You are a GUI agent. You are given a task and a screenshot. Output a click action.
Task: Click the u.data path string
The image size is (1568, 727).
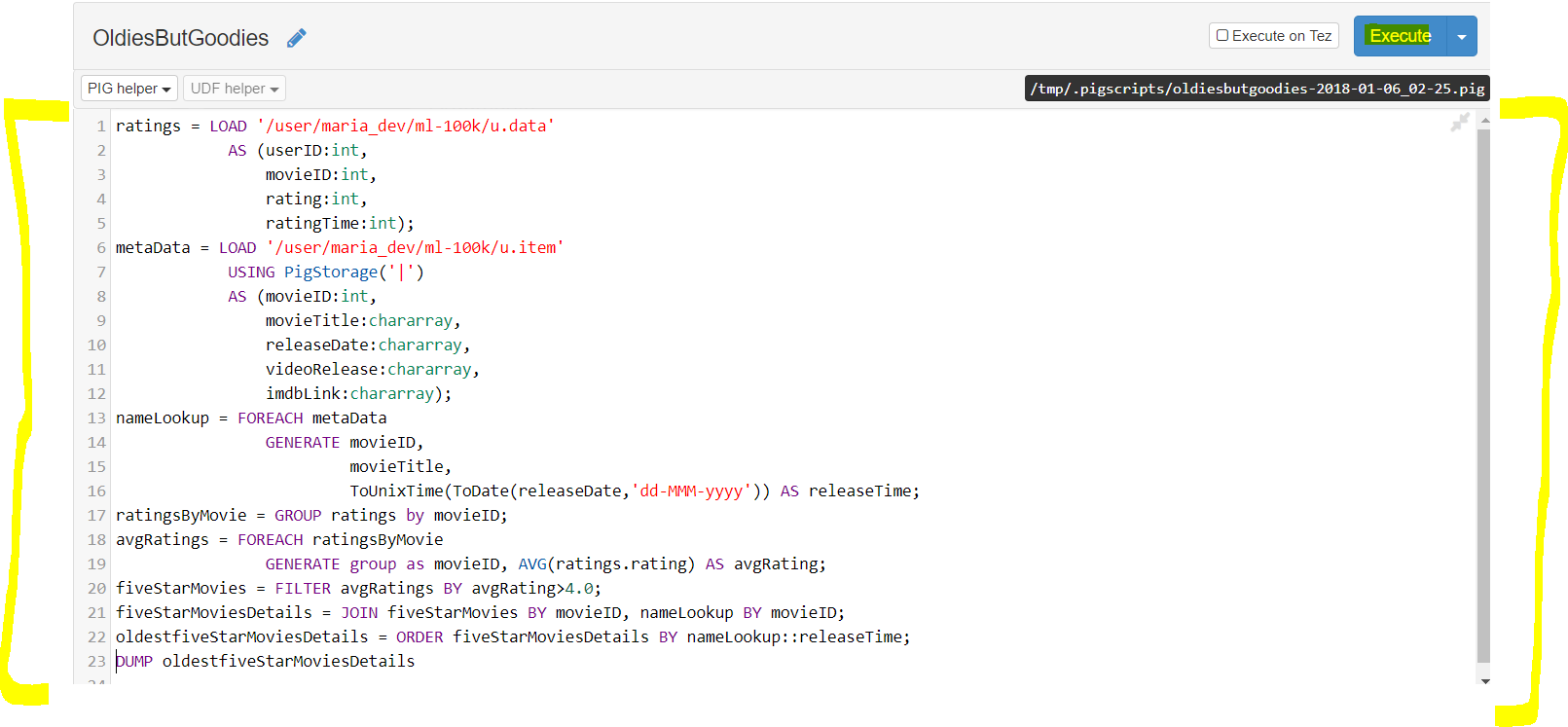point(406,126)
